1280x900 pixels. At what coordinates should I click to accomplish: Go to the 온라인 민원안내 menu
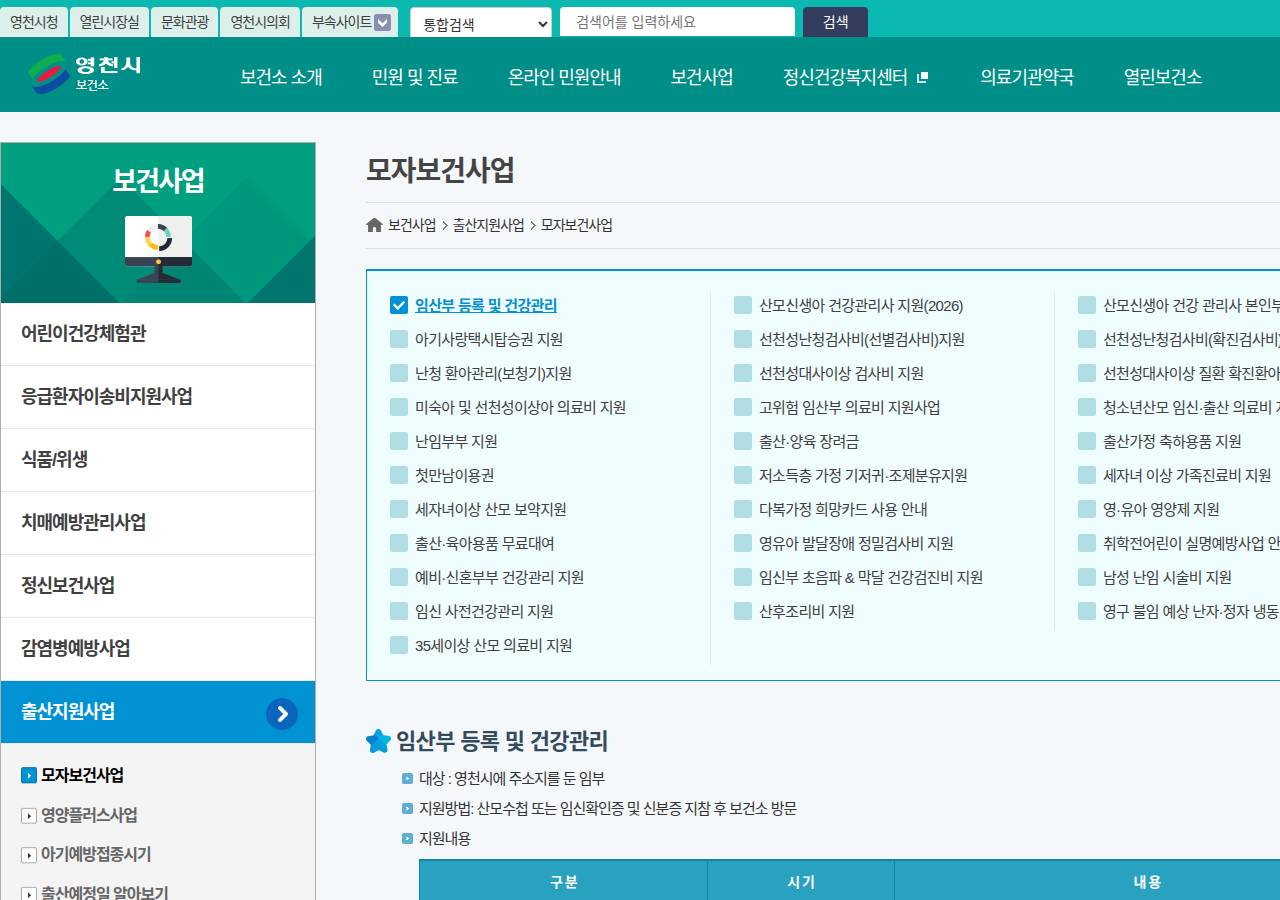(x=565, y=77)
